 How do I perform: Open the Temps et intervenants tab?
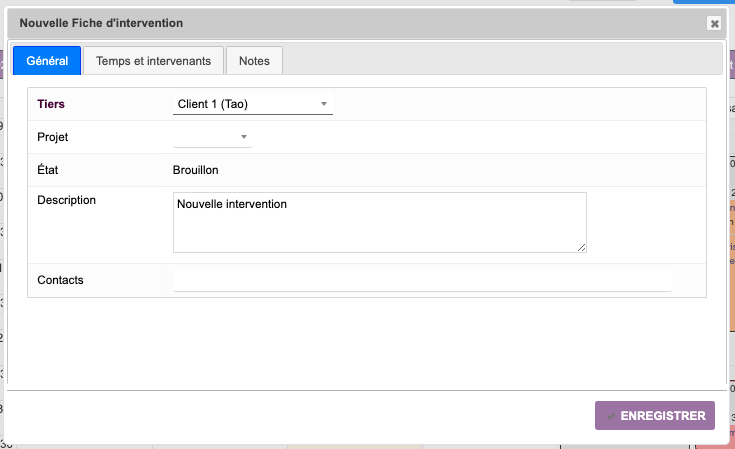click(x=153, y=61)
